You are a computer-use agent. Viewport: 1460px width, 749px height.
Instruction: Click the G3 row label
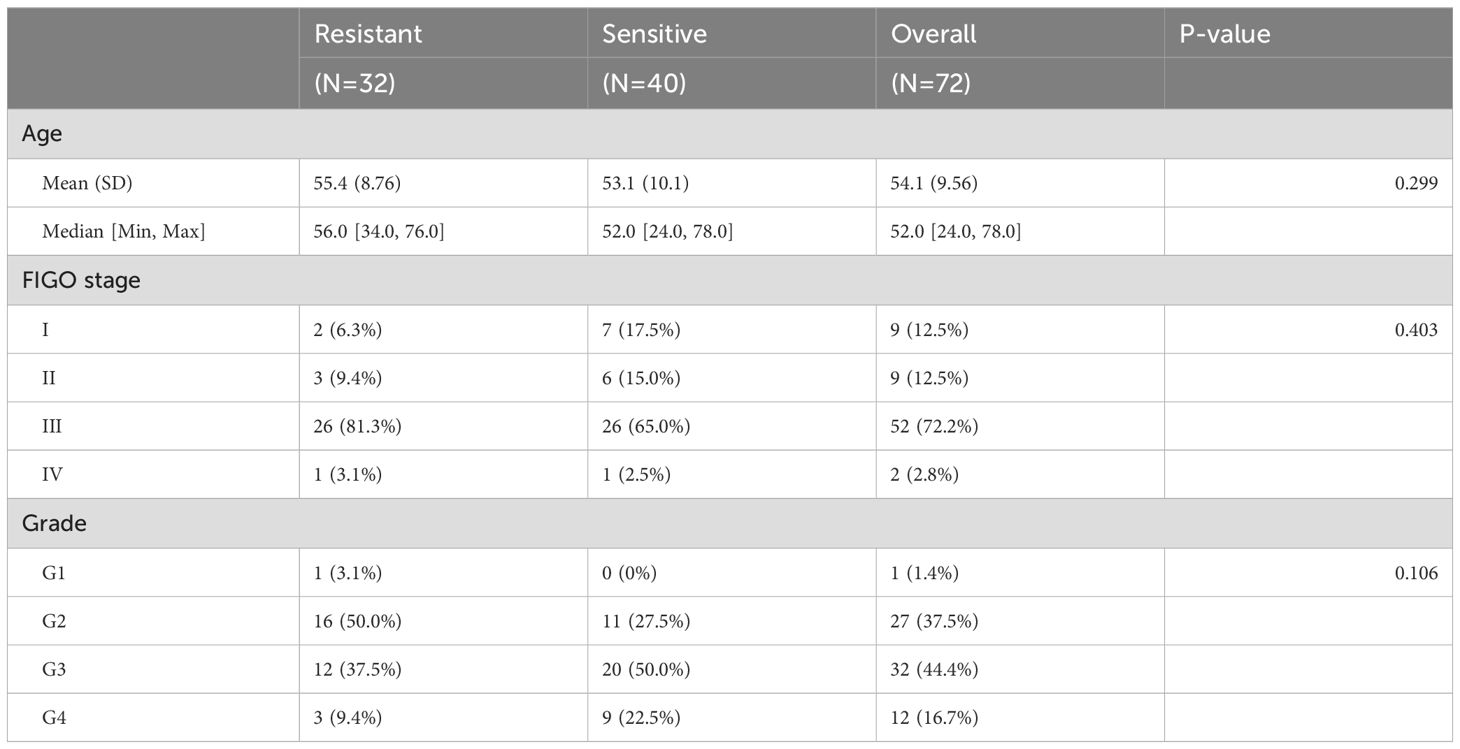tap(52, 669)
